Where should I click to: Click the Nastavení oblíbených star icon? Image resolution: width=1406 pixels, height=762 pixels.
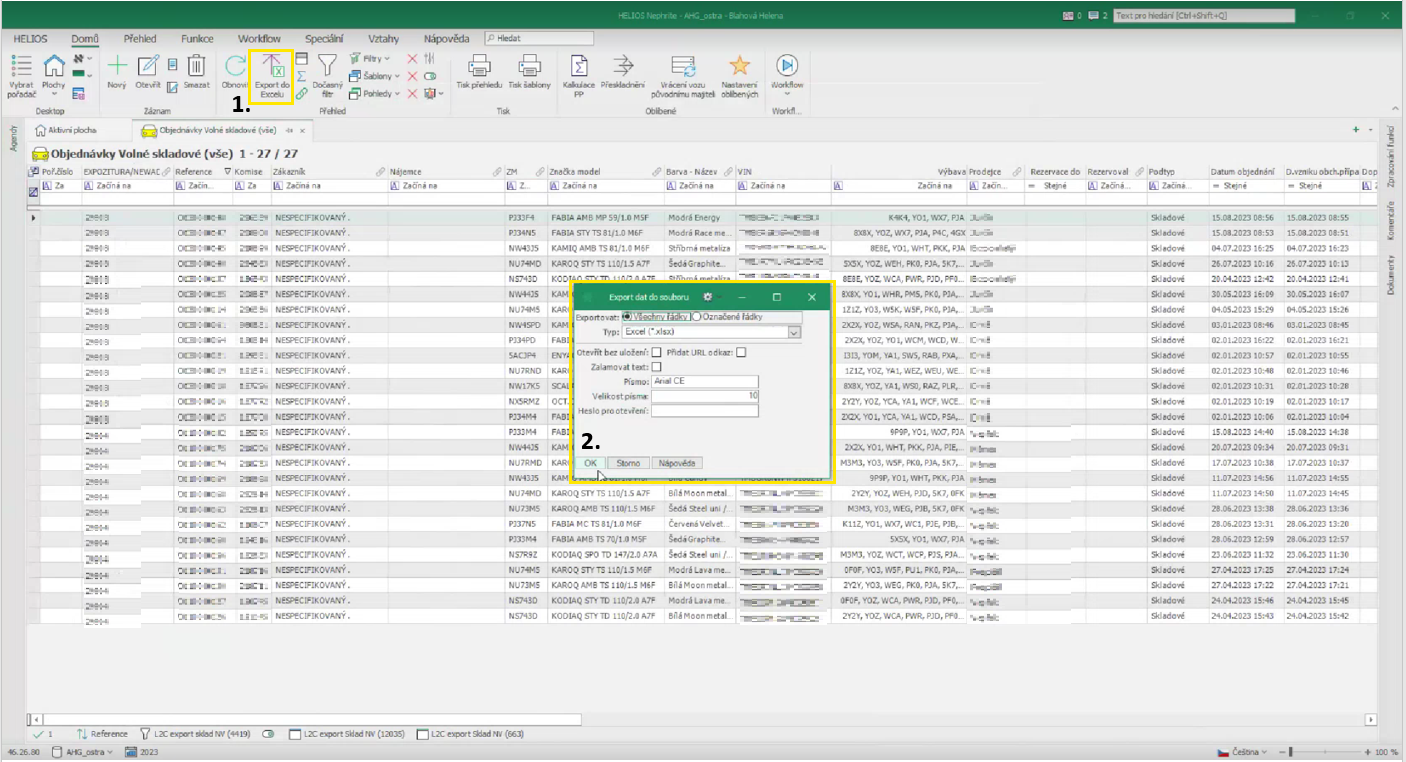coord(739,67)
